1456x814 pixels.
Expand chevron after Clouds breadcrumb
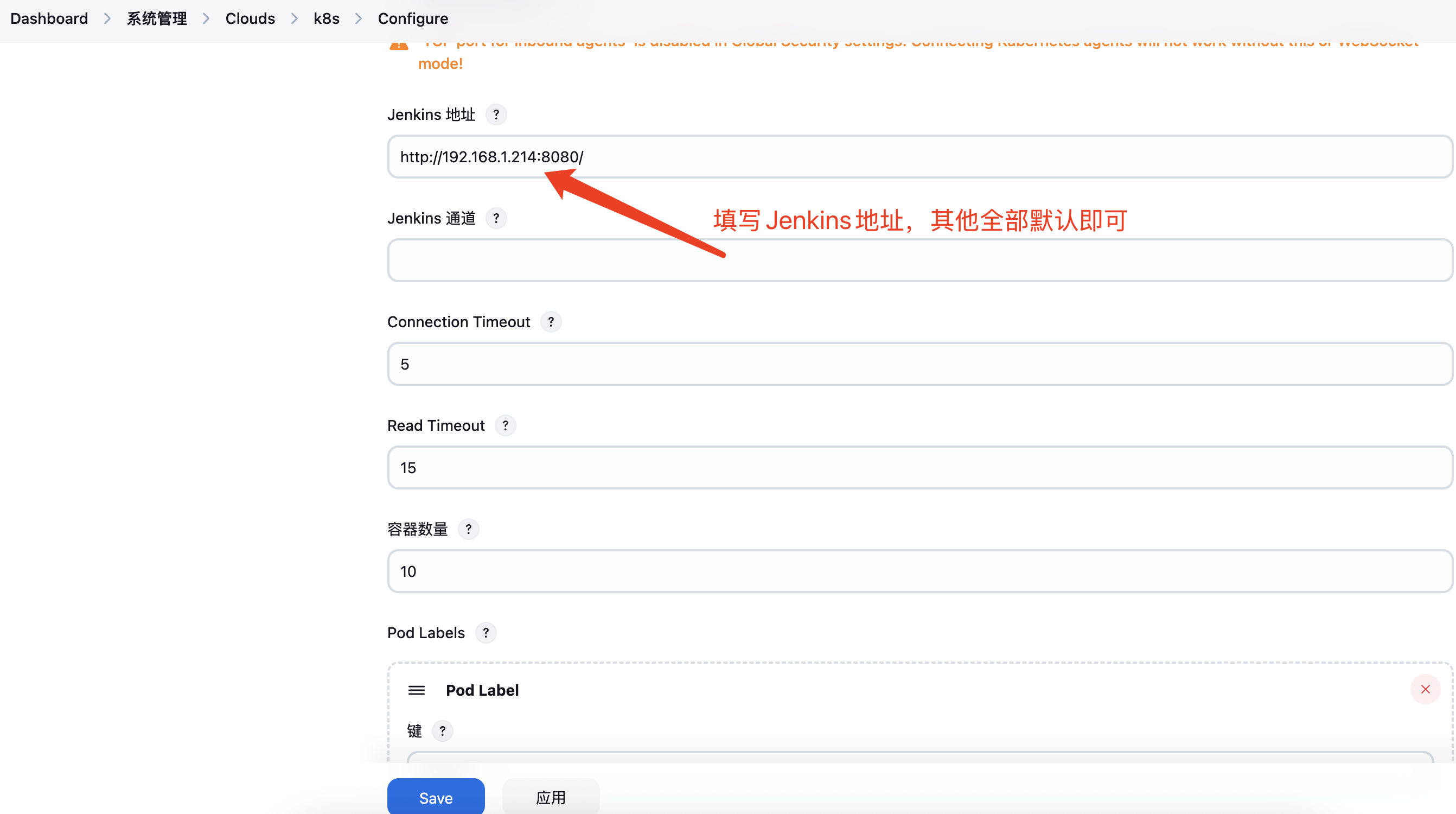point(295,18)
